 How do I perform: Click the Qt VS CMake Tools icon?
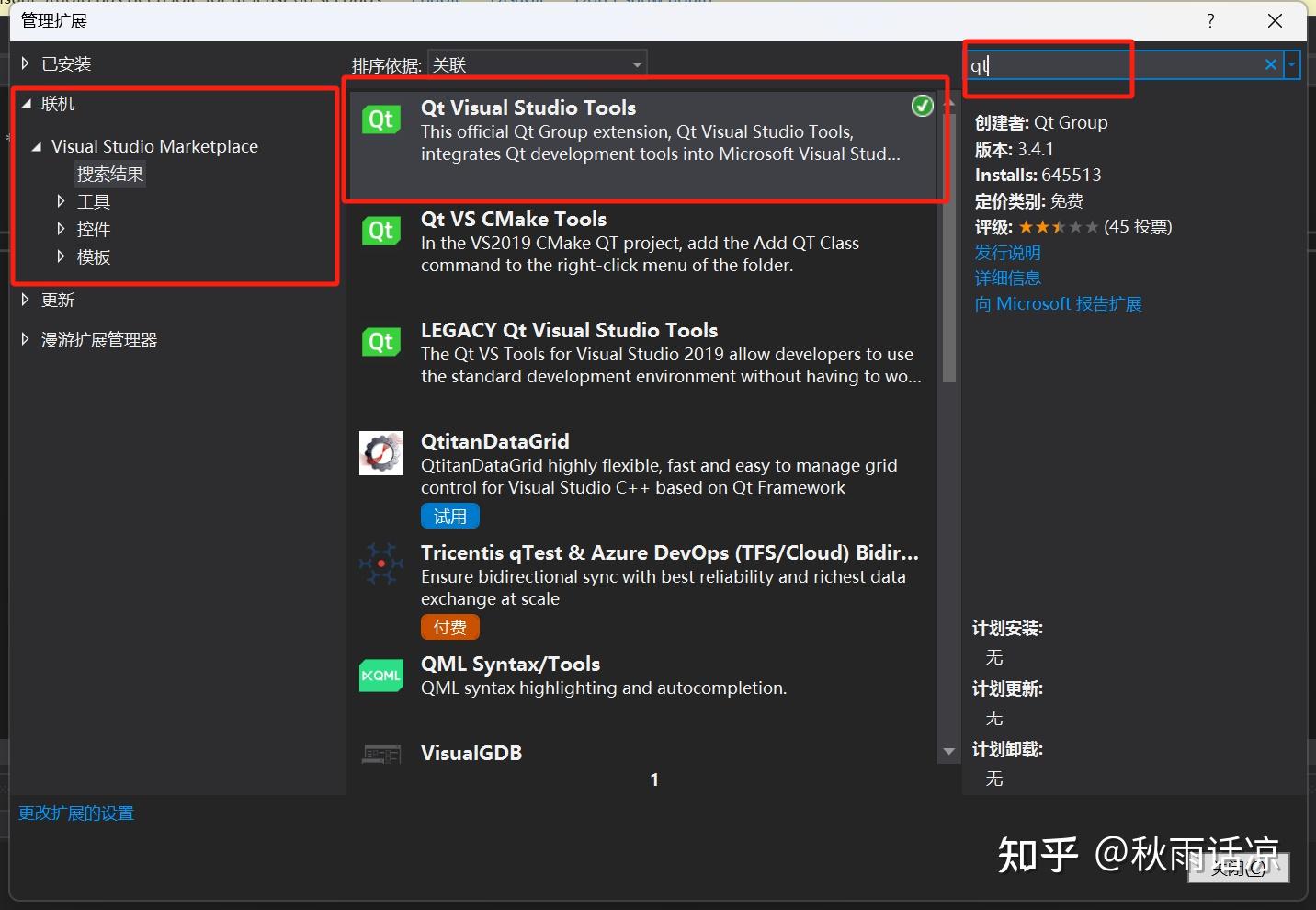(380, 230)
